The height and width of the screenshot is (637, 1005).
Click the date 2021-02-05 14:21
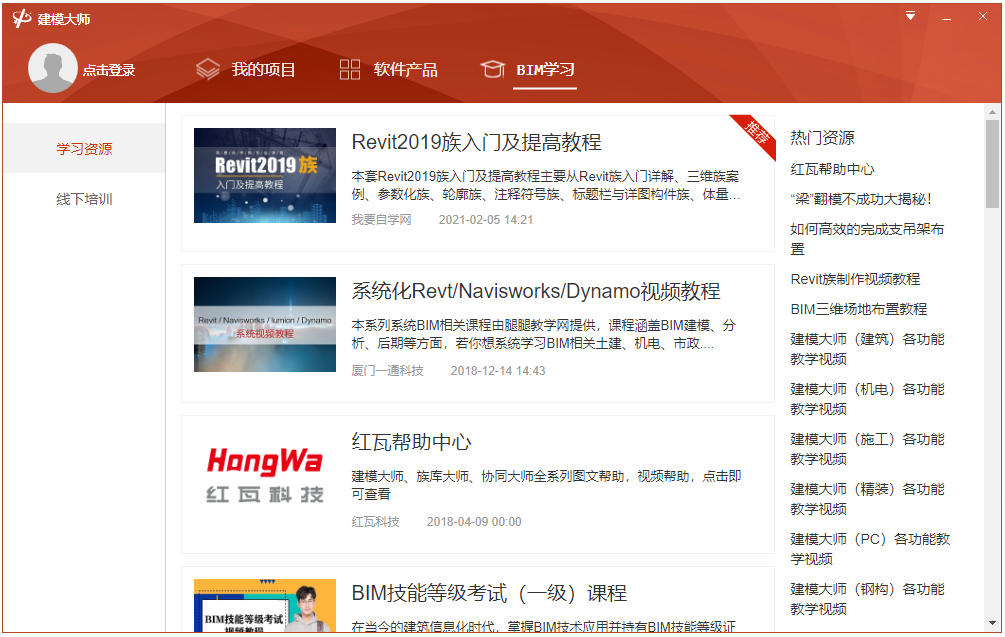click(x=486, y=220)
